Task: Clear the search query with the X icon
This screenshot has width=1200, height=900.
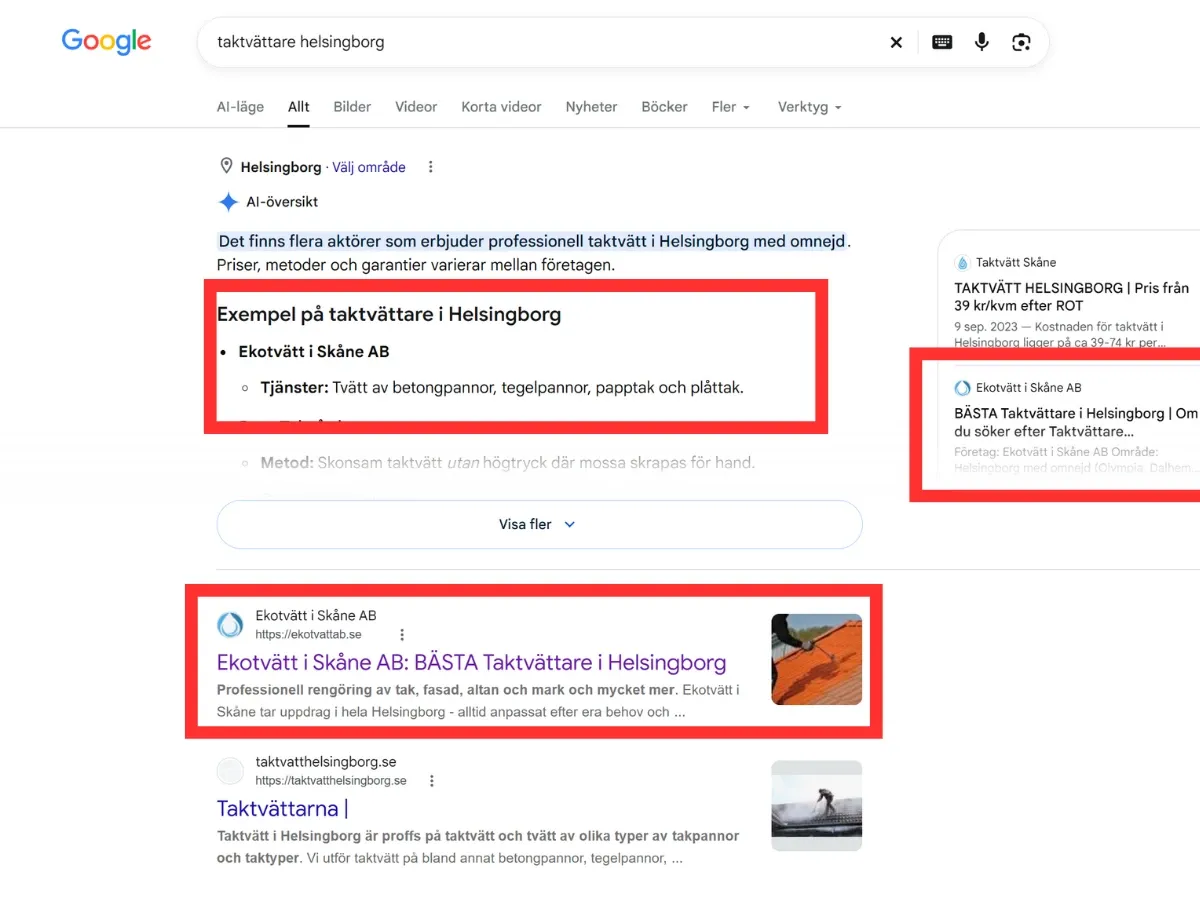Action: pyautogui.click(x=896, y=42)
